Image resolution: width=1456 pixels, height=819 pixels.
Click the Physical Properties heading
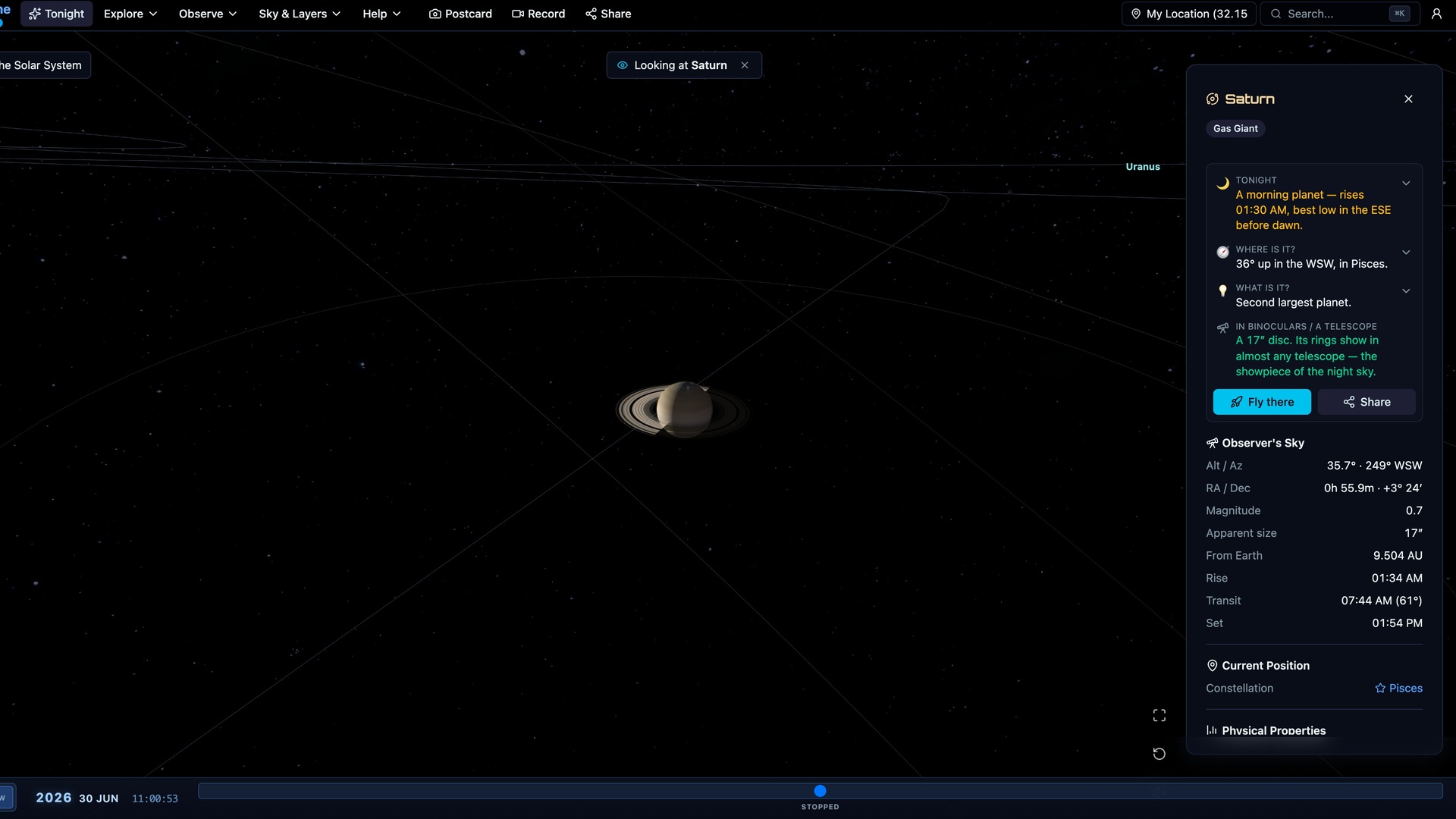(1273, 730)
